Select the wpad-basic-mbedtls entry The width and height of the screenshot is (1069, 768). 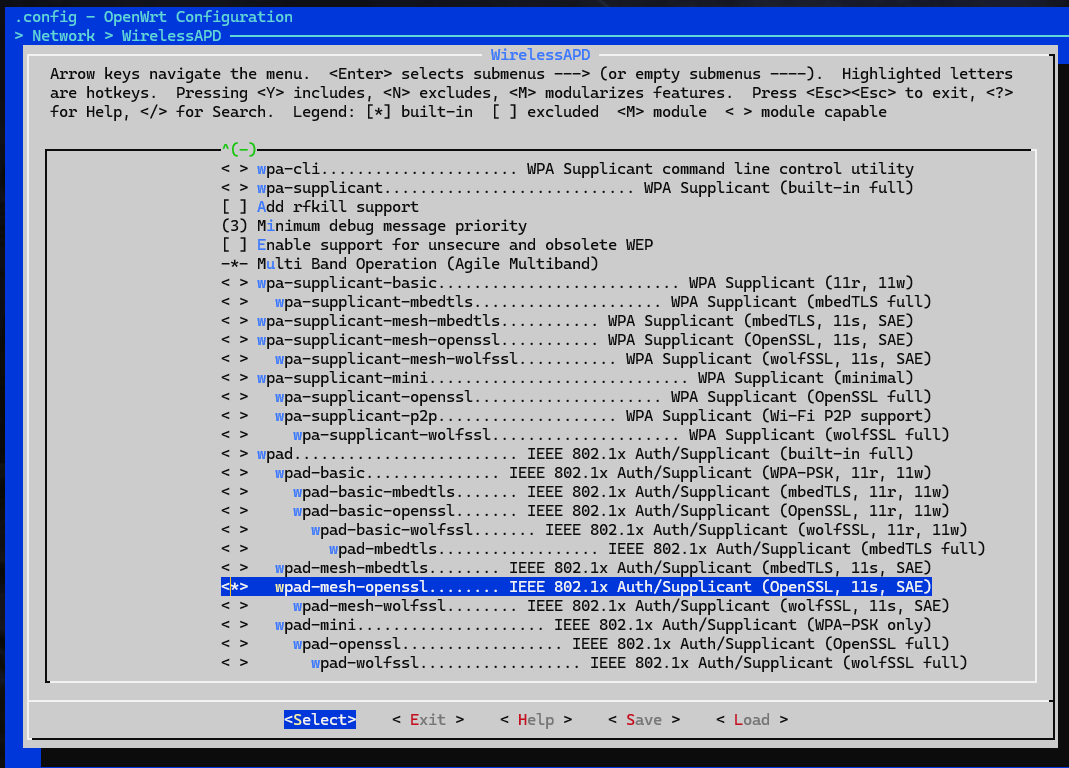585,492
